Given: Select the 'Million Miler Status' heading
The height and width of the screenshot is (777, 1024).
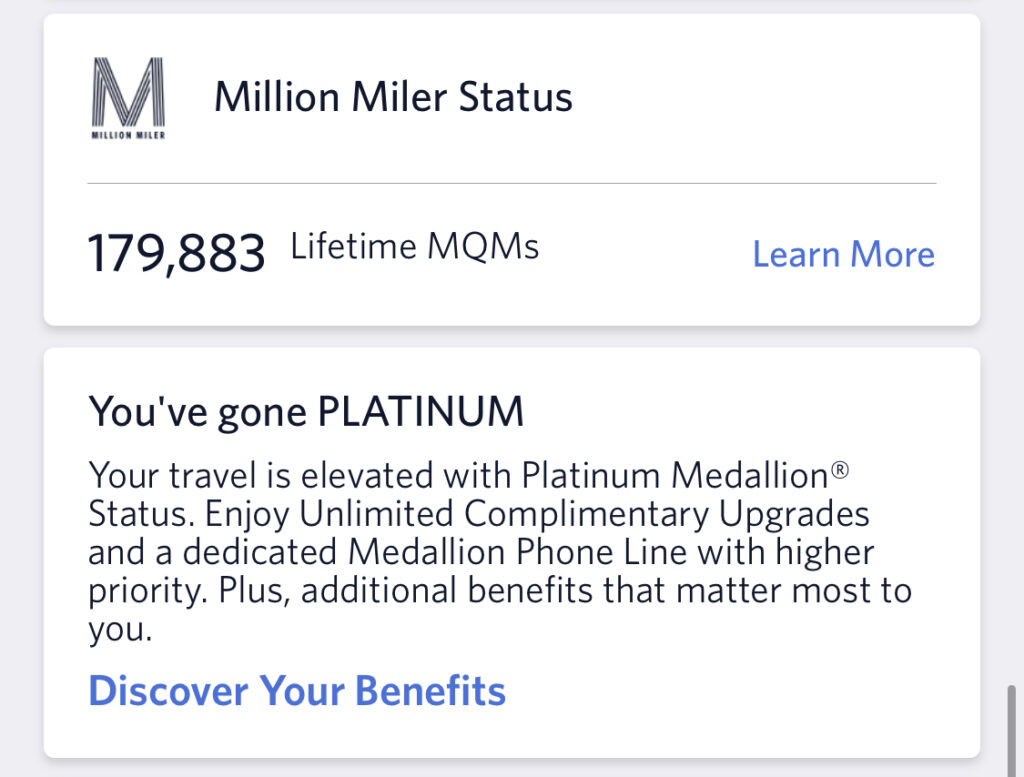Looking at the screenshot, I should click(x=393, y=96).
